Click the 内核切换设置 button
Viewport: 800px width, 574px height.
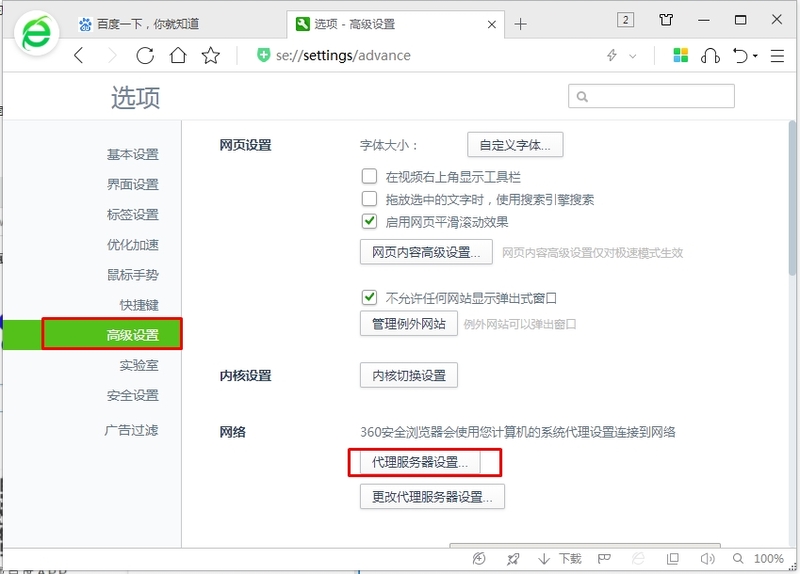409,375
